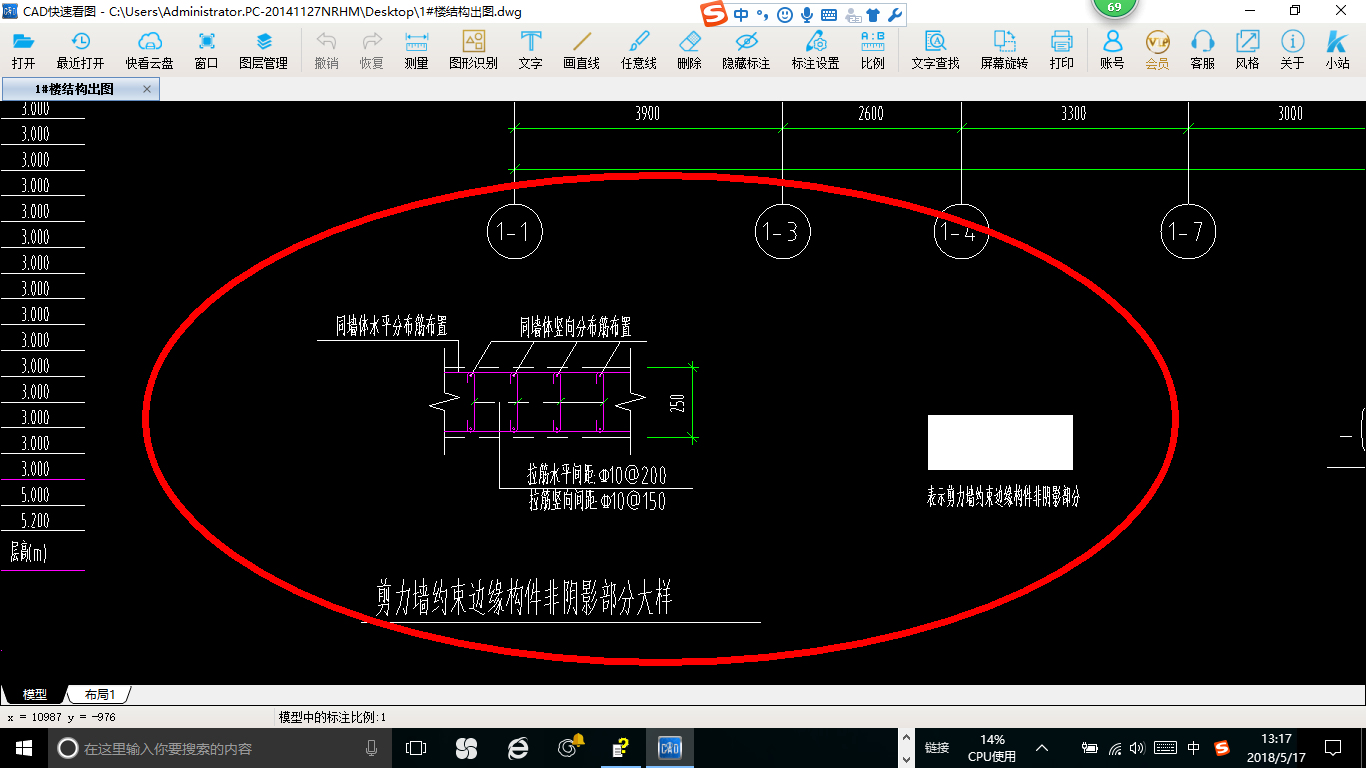The height and width of the screenshot is (768, 1366).
Task: Toggle Chinese/English mode 中 in the Sogou bar
Action: point(741,14)
